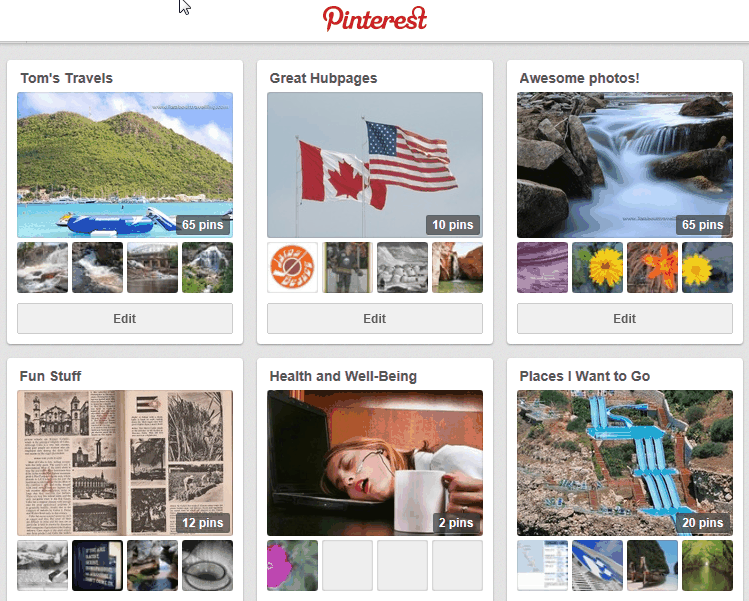Click the orange circular logo thumbnail

293,267
